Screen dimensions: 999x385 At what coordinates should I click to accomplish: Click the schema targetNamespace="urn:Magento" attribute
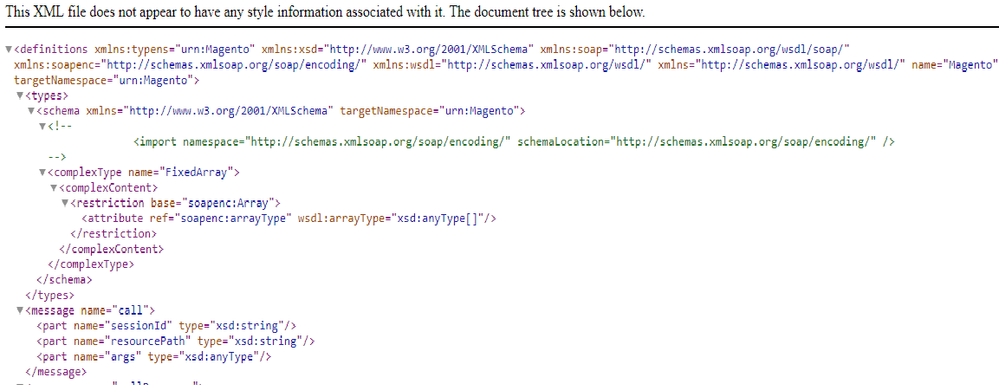(429, 111)
